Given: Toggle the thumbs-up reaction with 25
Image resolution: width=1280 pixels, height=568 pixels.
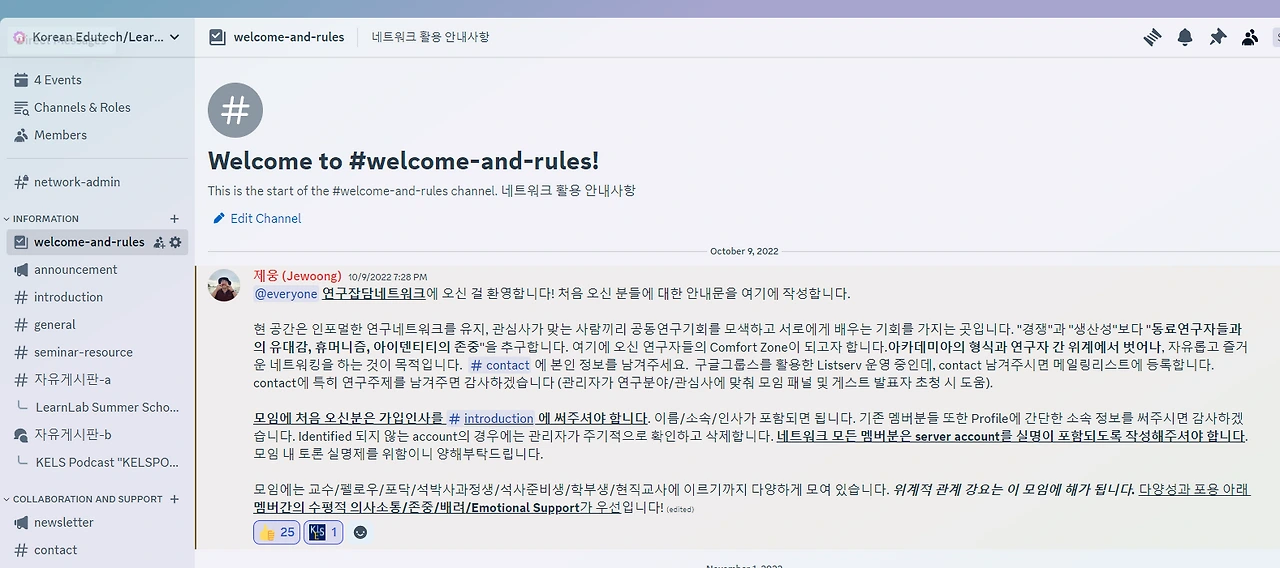Looking at the screenshot, I should point(277,532).
